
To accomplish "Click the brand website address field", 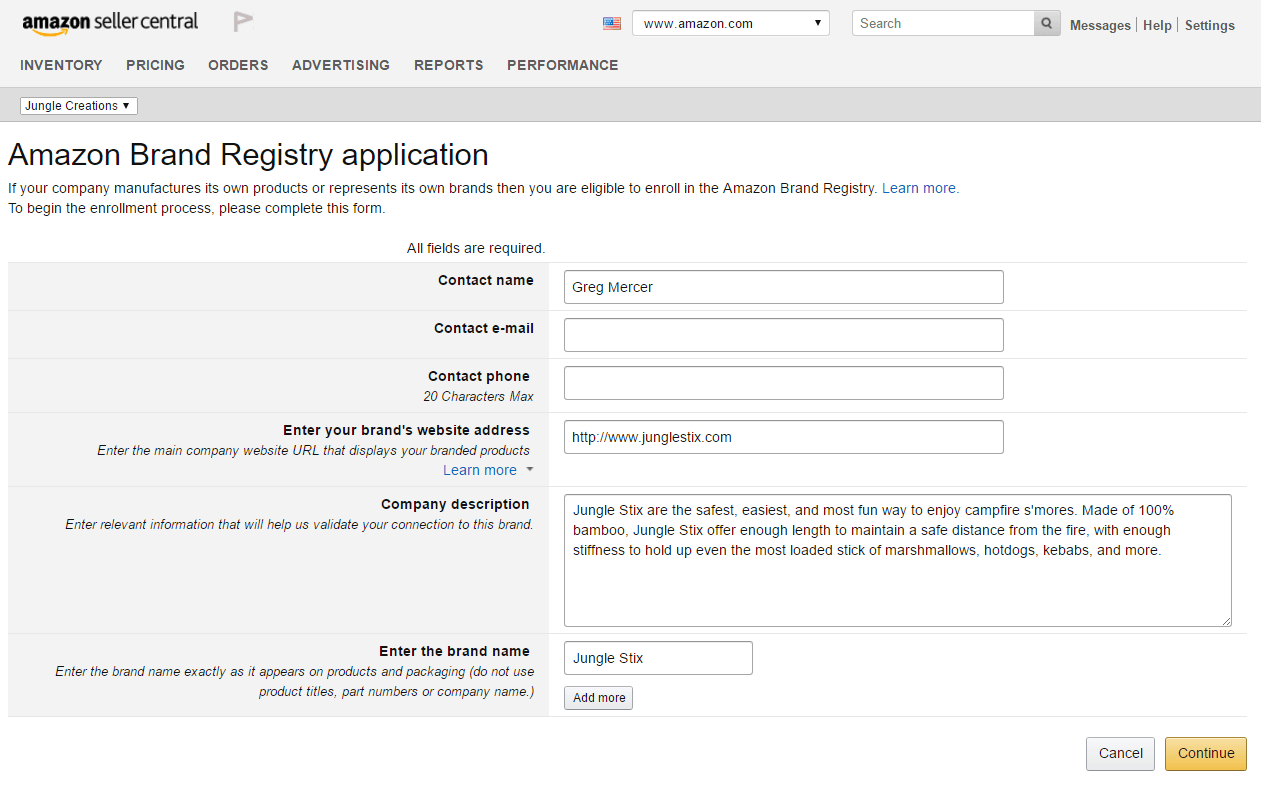I will click(x=784, y=437).
